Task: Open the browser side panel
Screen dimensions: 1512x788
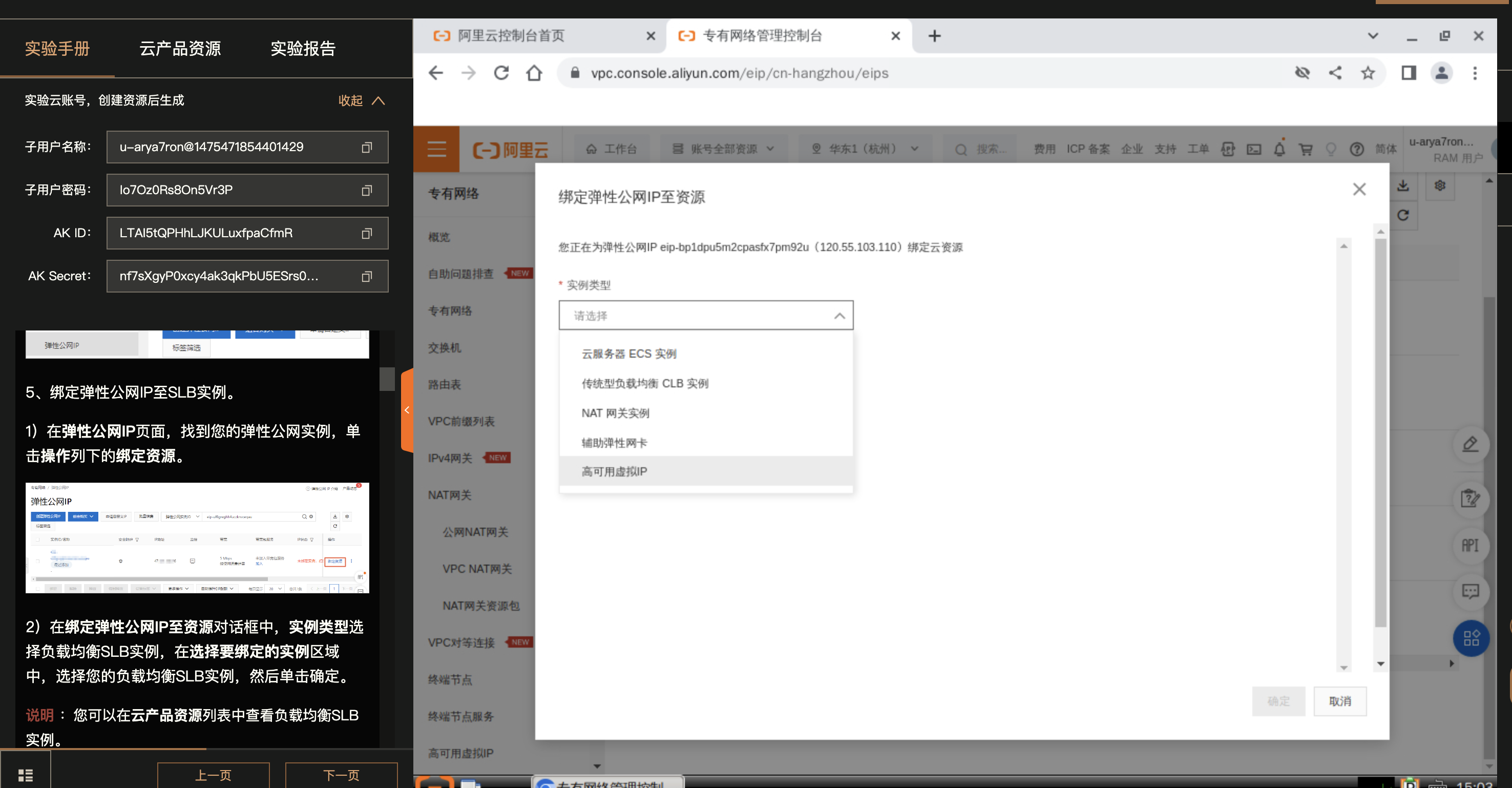Action: [x=1409, y=73]
